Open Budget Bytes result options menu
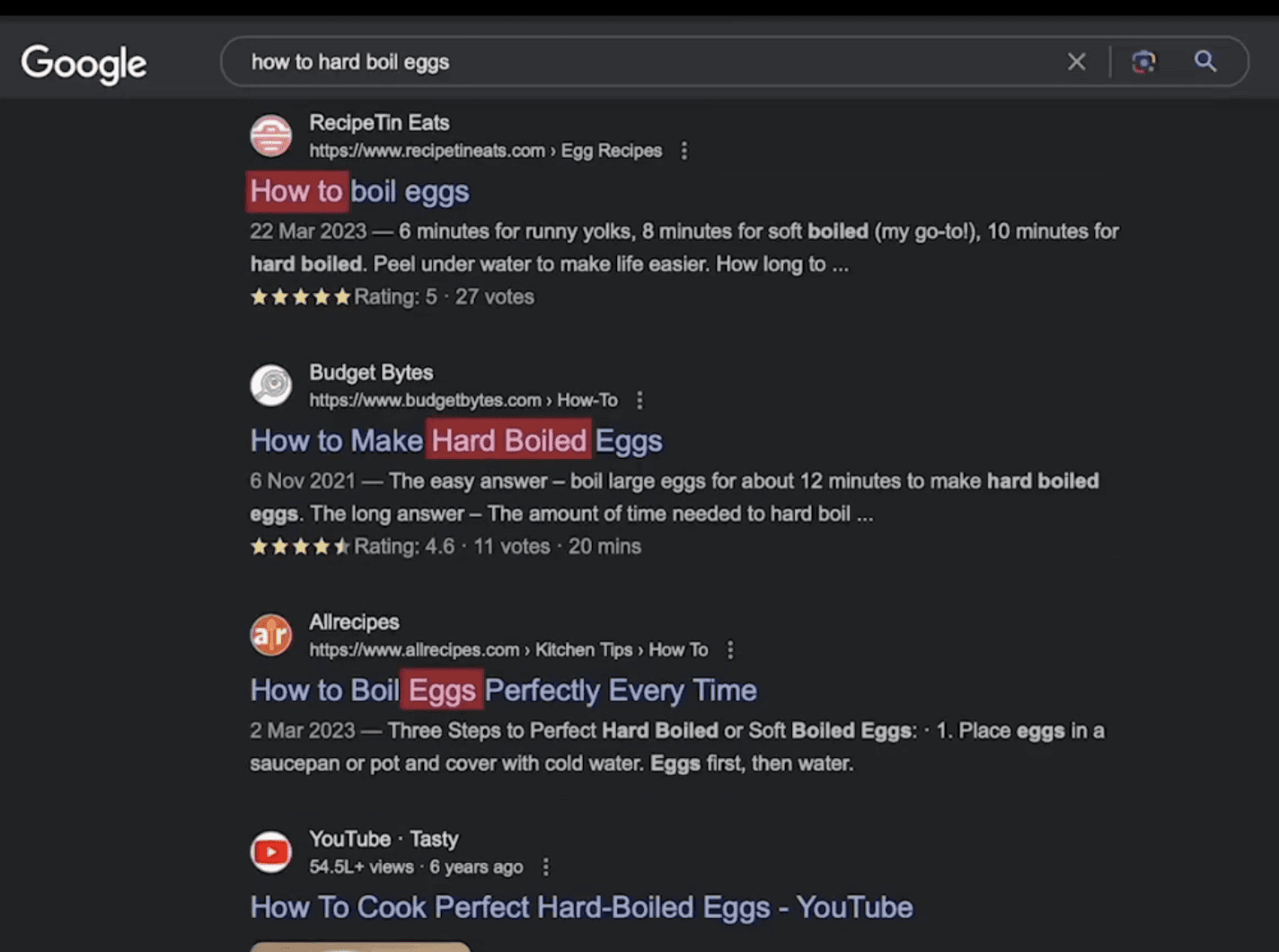Viewport: 1279px width, 952px height. tap(639, 401)
